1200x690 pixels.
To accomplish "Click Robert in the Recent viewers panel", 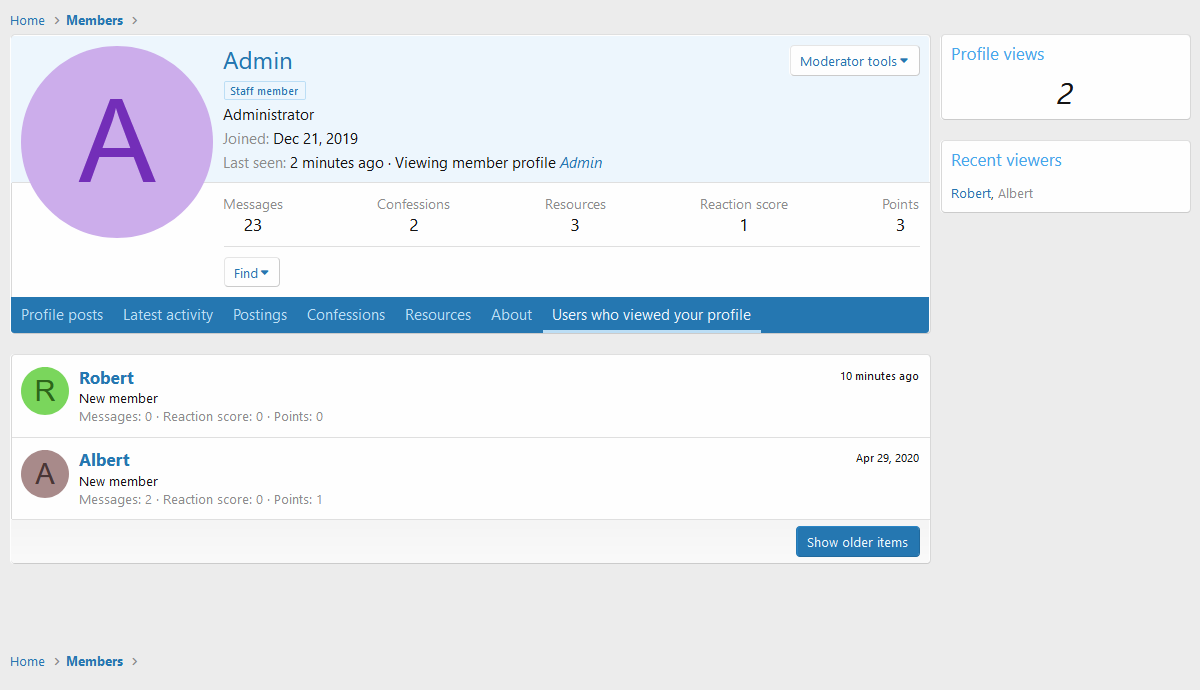I will [970, 193].
